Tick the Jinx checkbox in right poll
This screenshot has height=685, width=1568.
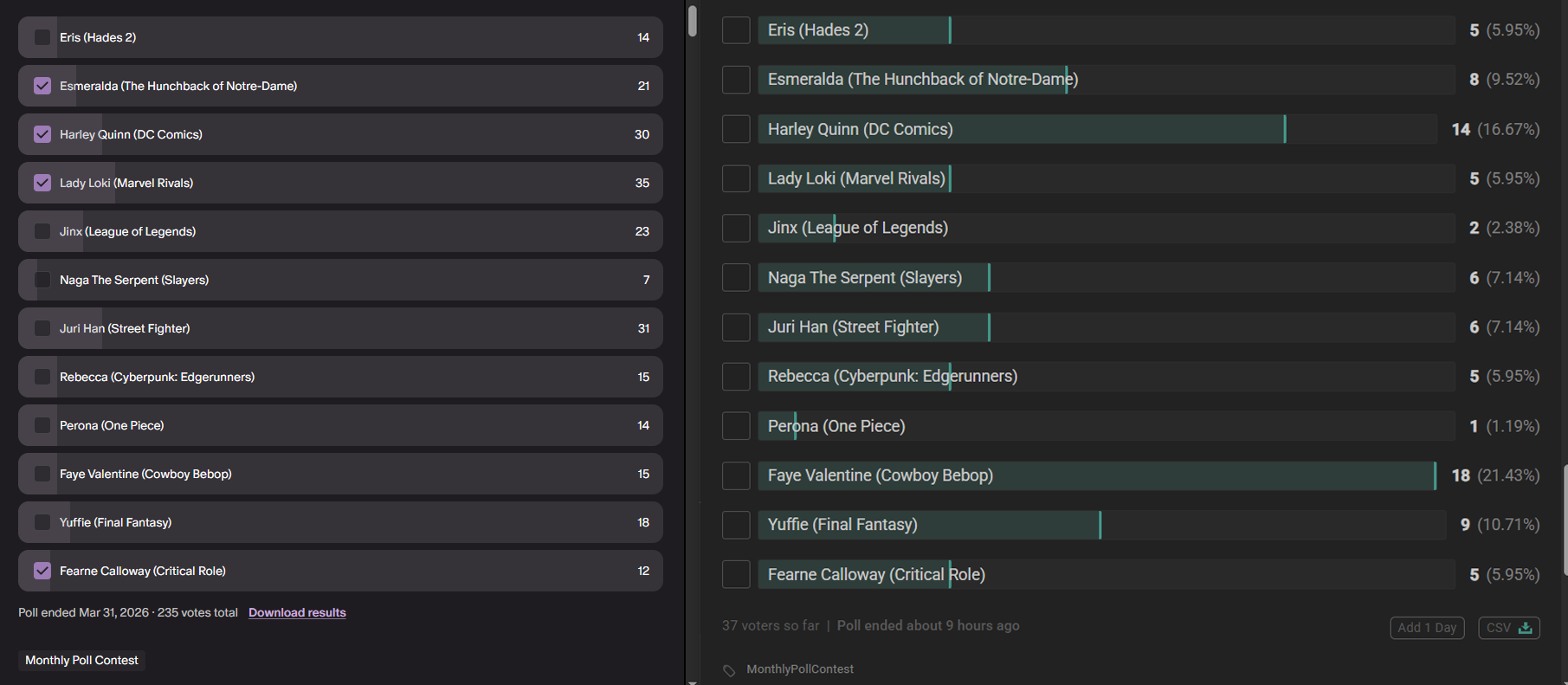736,228
